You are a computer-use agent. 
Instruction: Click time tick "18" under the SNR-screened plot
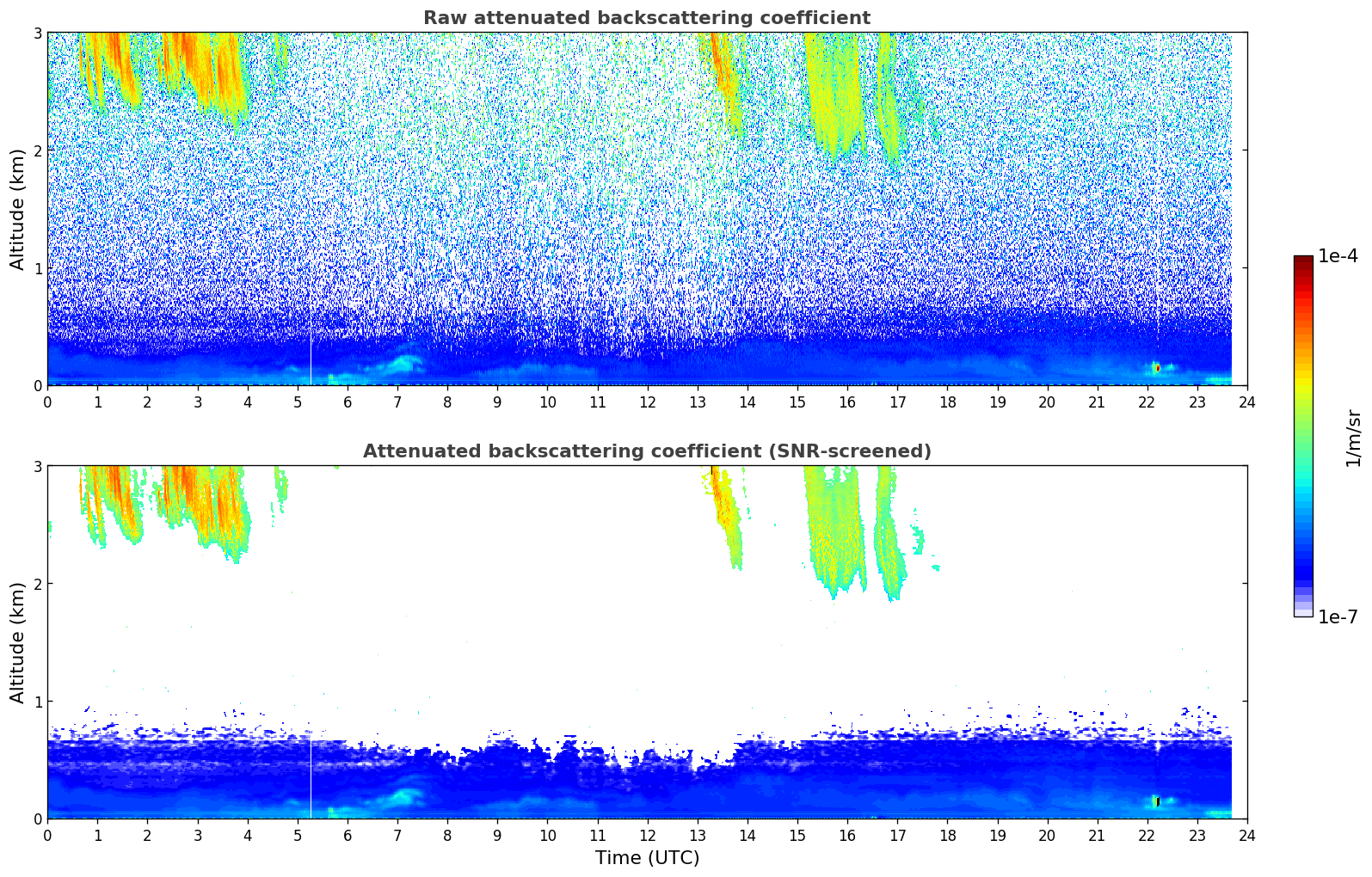tap(947, 835)
